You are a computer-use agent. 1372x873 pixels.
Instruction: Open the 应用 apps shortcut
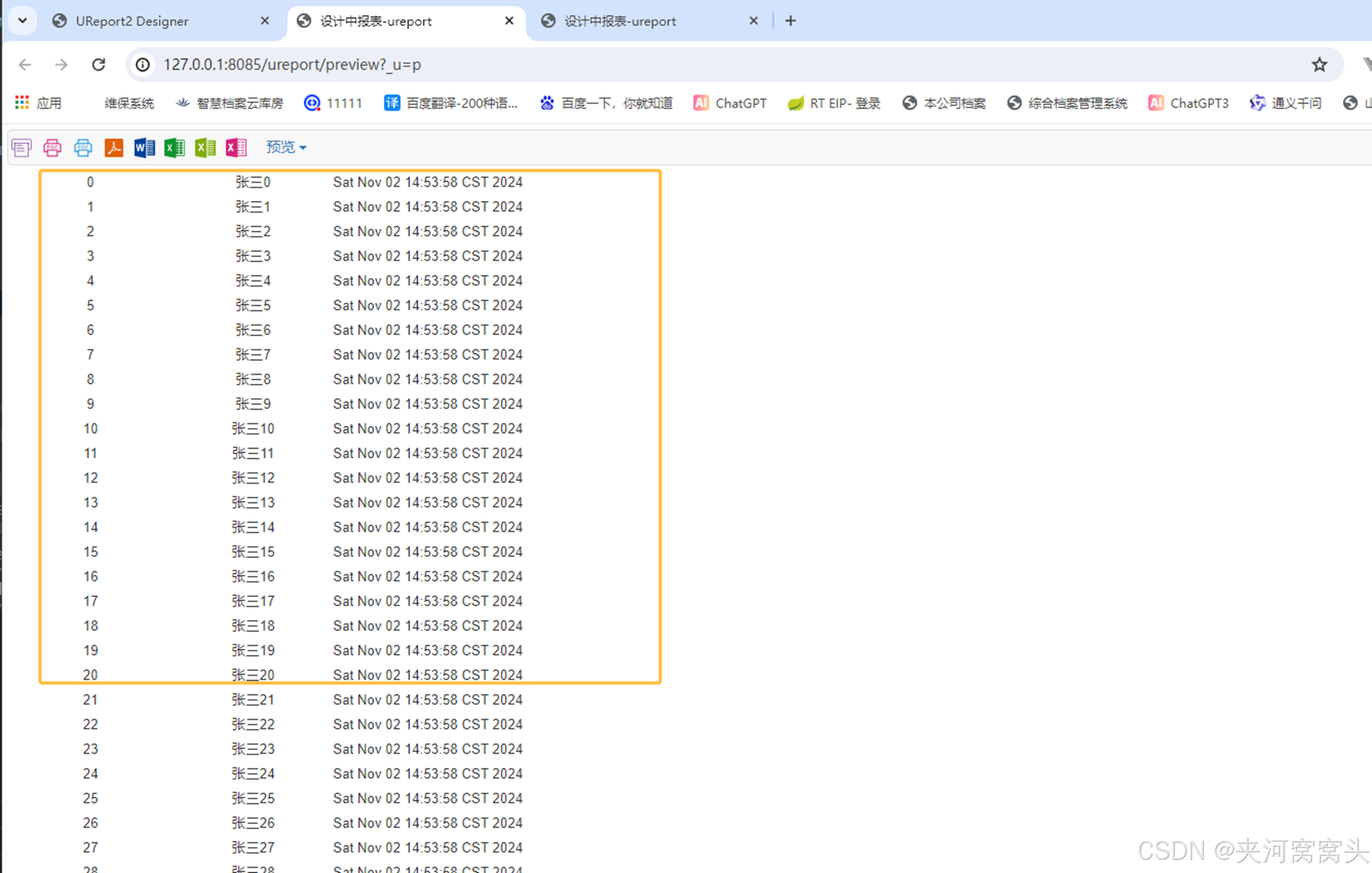pos(38,103)
